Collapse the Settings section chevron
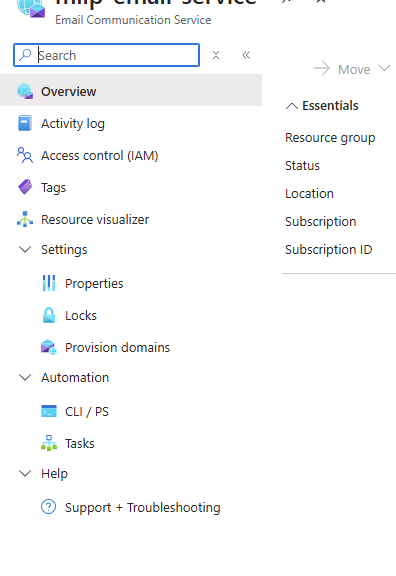This screenshot has height=576, width=396. click(x=25, y=249)
